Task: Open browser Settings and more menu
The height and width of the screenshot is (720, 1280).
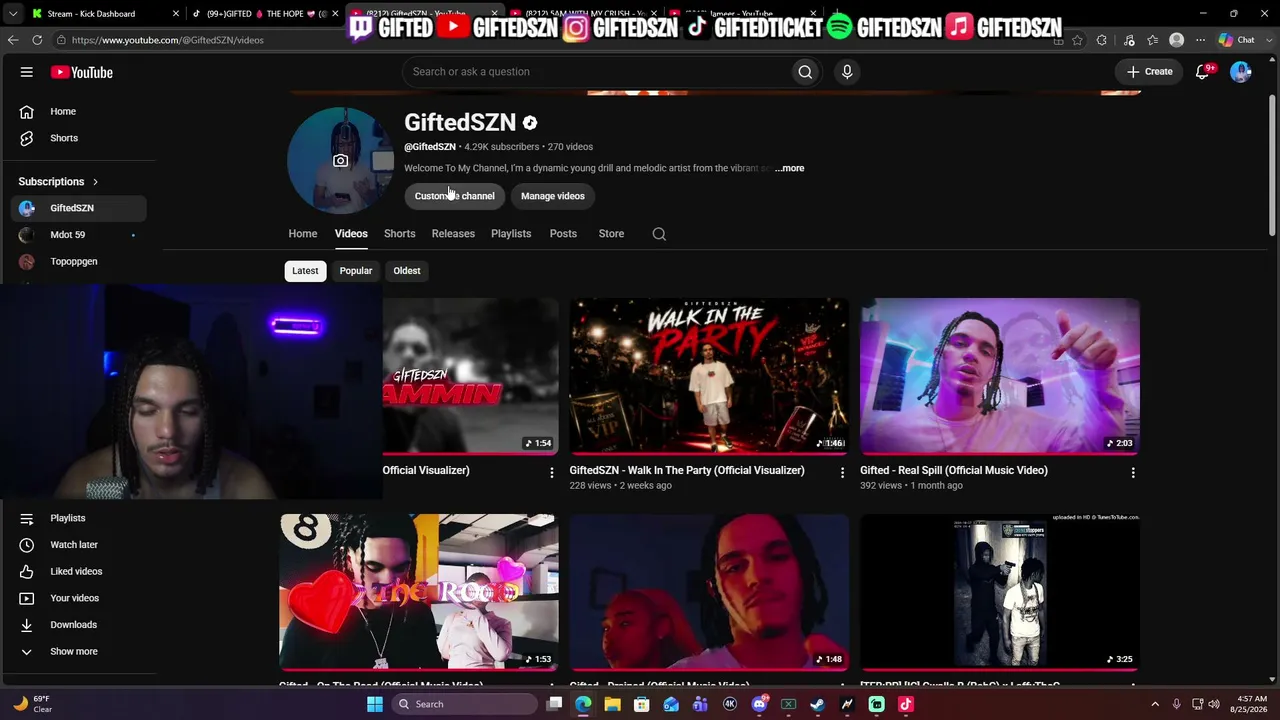Action: tap(1201, 40)
